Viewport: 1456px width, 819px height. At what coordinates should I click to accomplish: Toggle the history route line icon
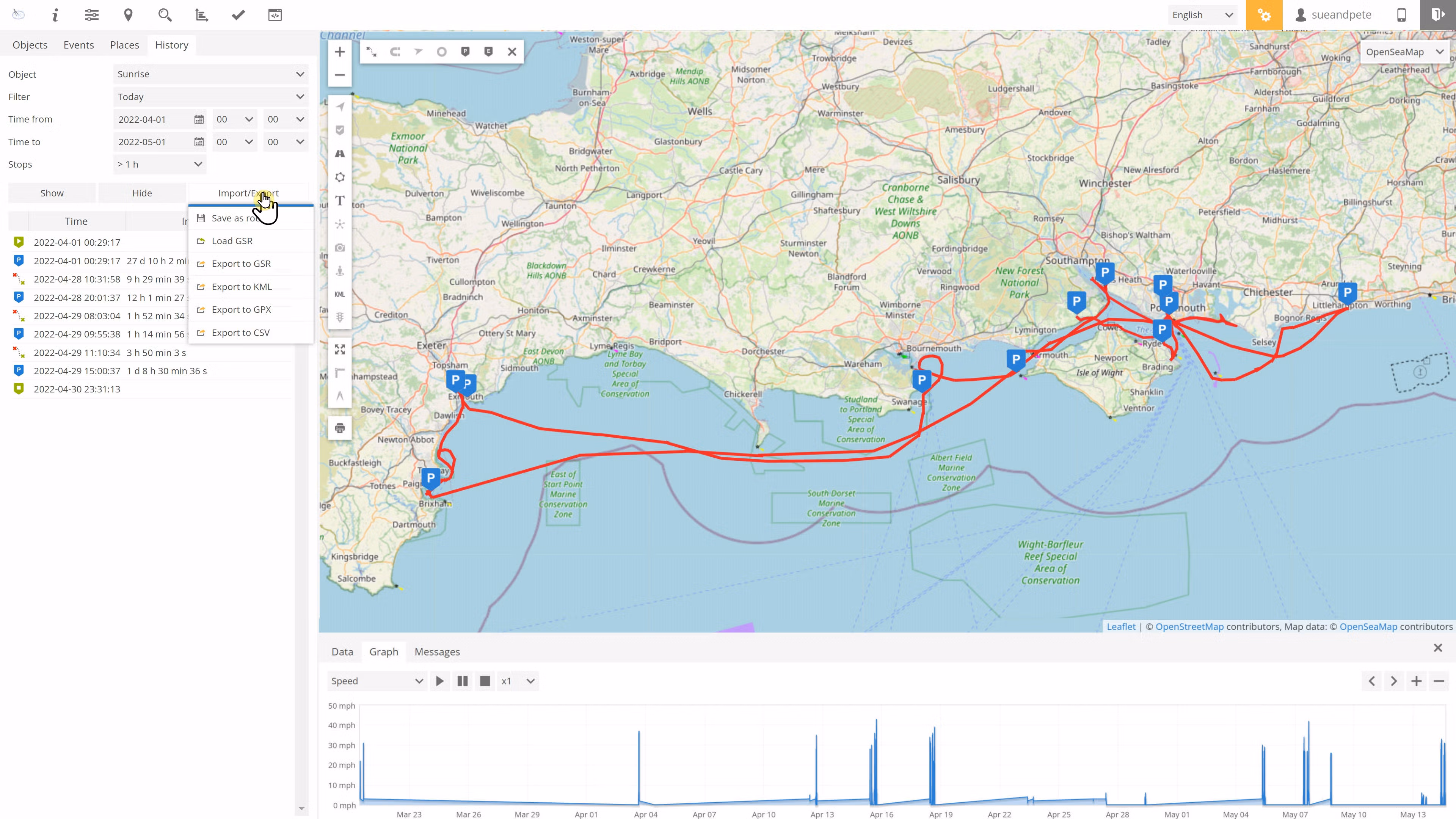pyautogui.click(x=371, y=52)
